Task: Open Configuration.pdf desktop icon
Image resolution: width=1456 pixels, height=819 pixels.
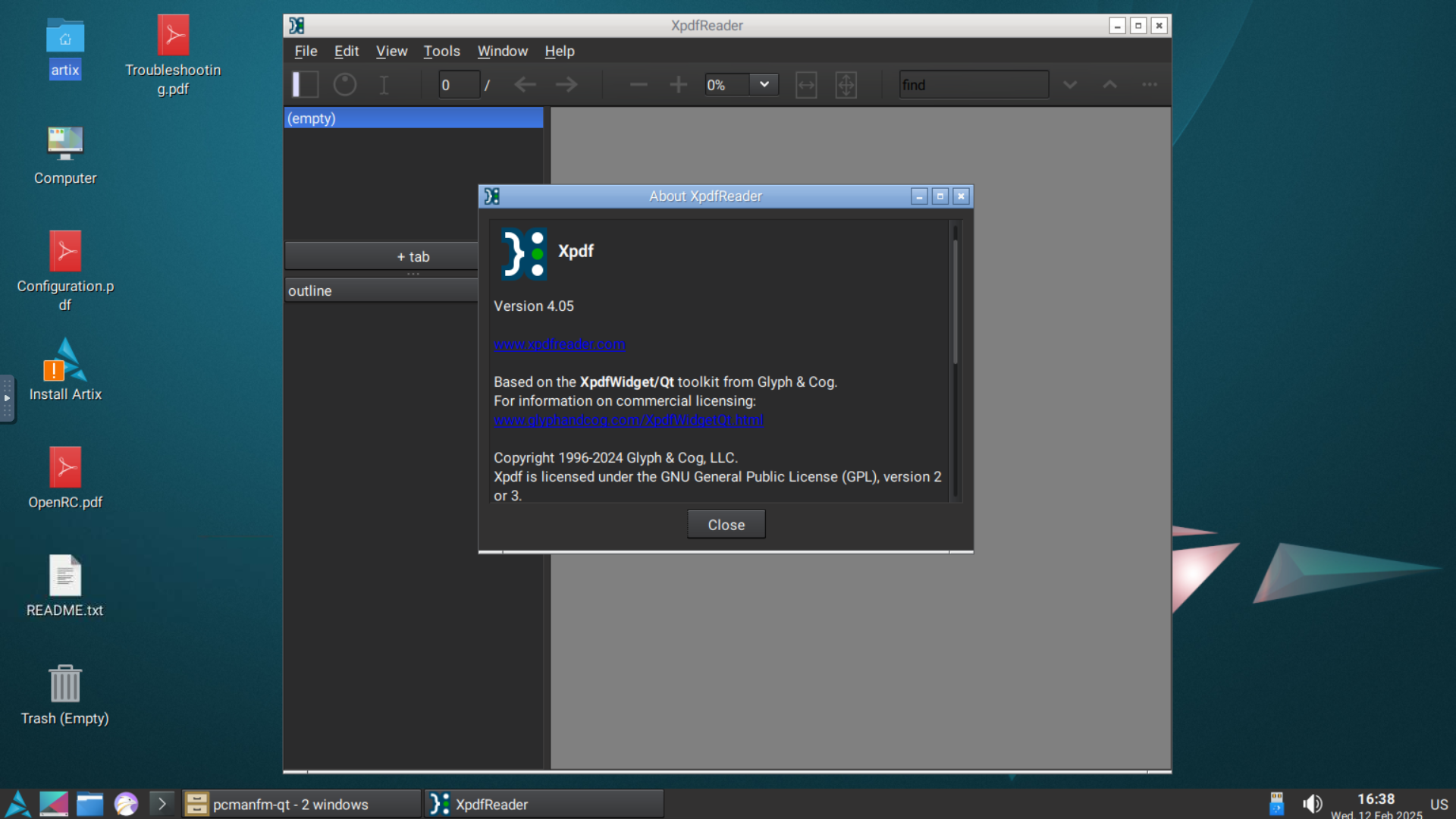Action: coord(65,271)
